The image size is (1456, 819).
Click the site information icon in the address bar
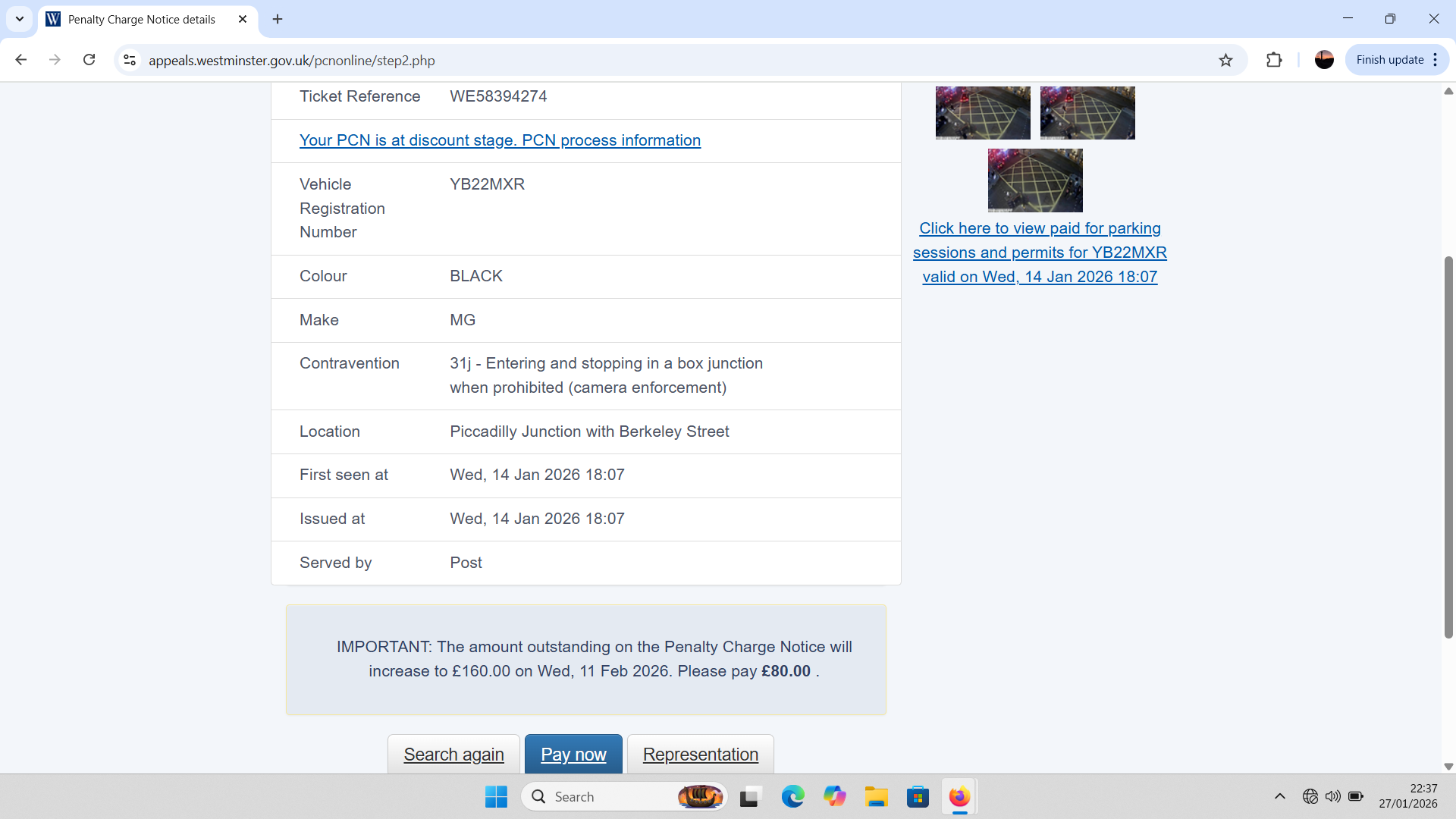130,60
